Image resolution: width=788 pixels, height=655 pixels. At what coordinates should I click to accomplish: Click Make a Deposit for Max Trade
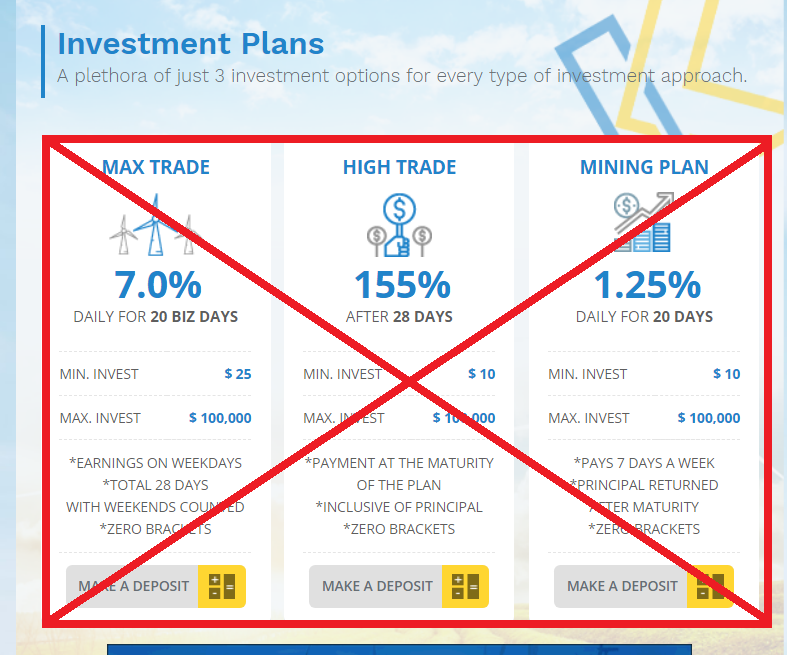click(133, 586)
